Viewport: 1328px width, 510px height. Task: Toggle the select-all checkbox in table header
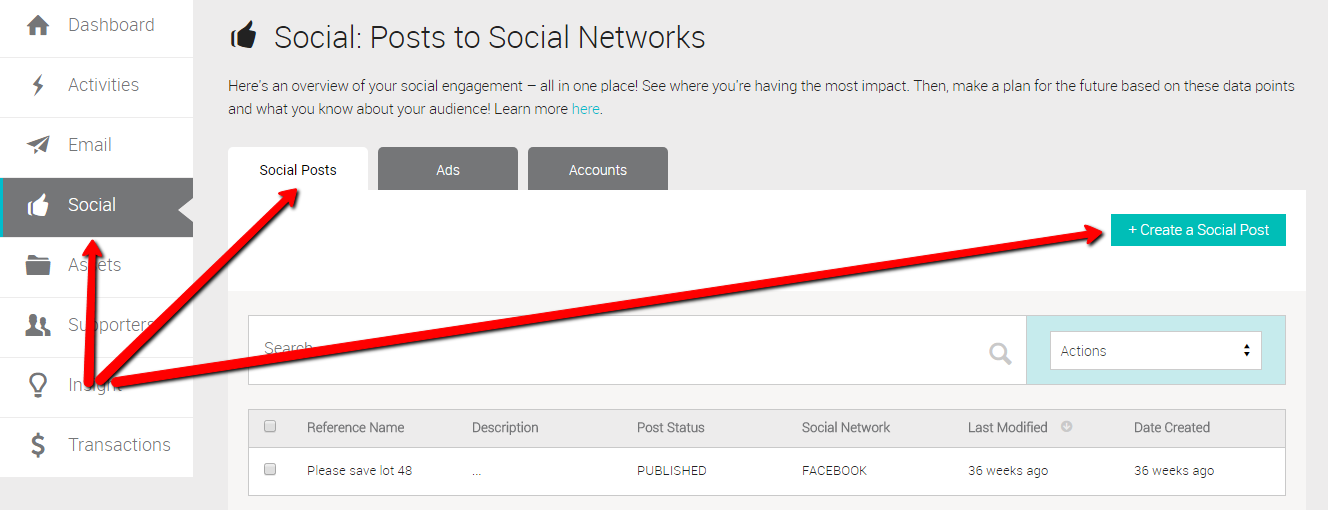tap(270, 426)
